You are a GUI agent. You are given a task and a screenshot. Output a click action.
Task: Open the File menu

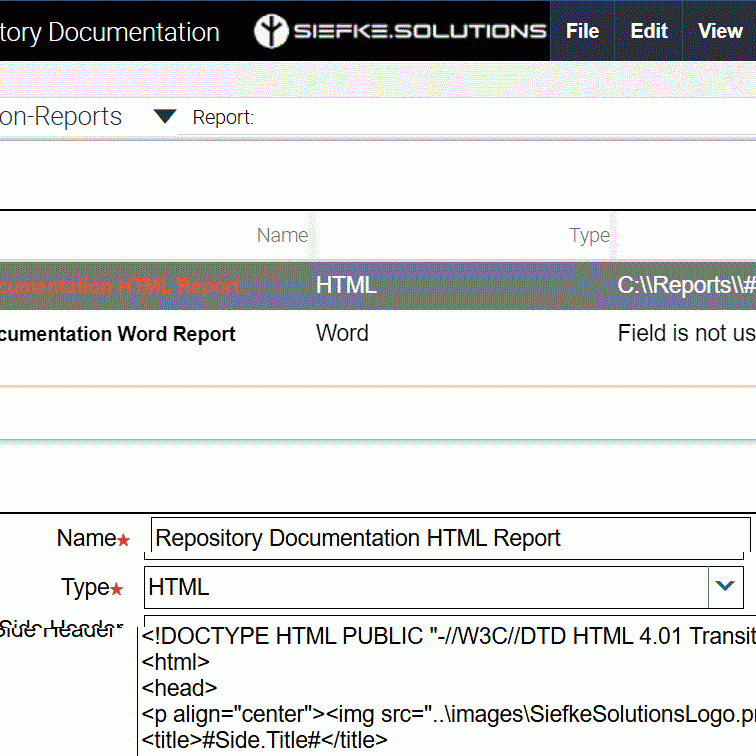pos(582,31)
